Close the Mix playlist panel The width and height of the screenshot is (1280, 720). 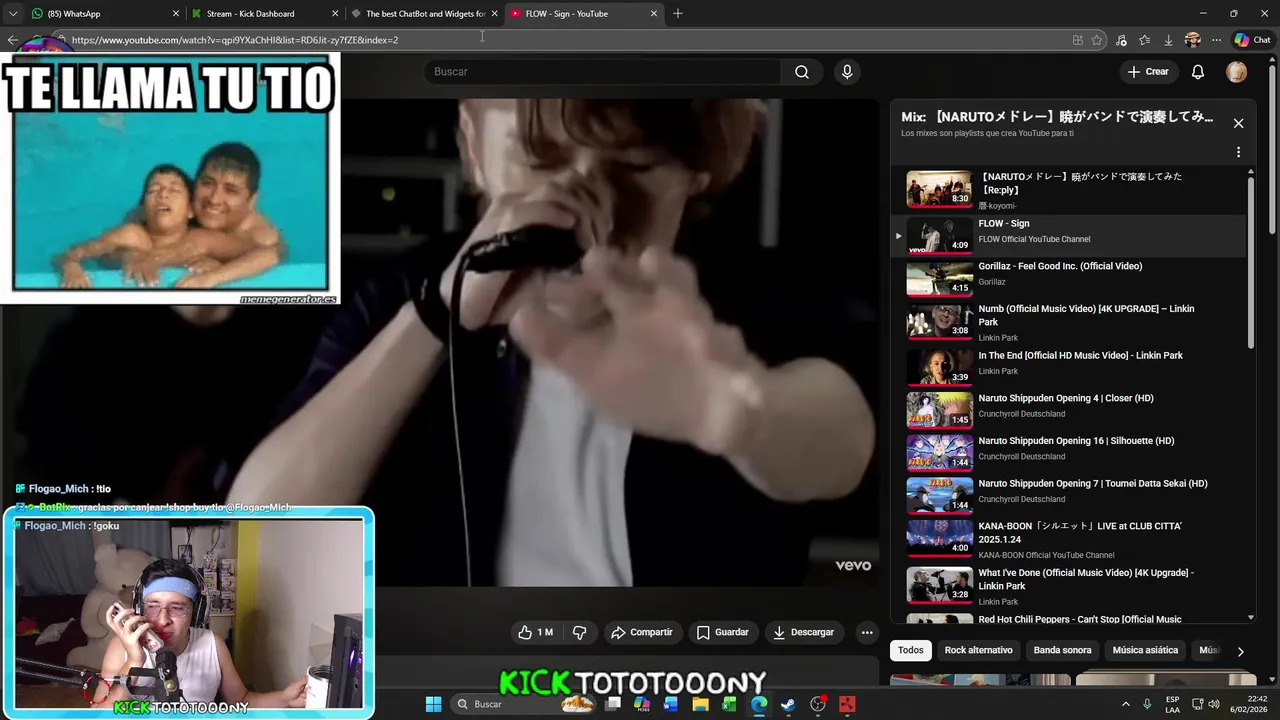pyautogui.click(x=1238, y=123)
